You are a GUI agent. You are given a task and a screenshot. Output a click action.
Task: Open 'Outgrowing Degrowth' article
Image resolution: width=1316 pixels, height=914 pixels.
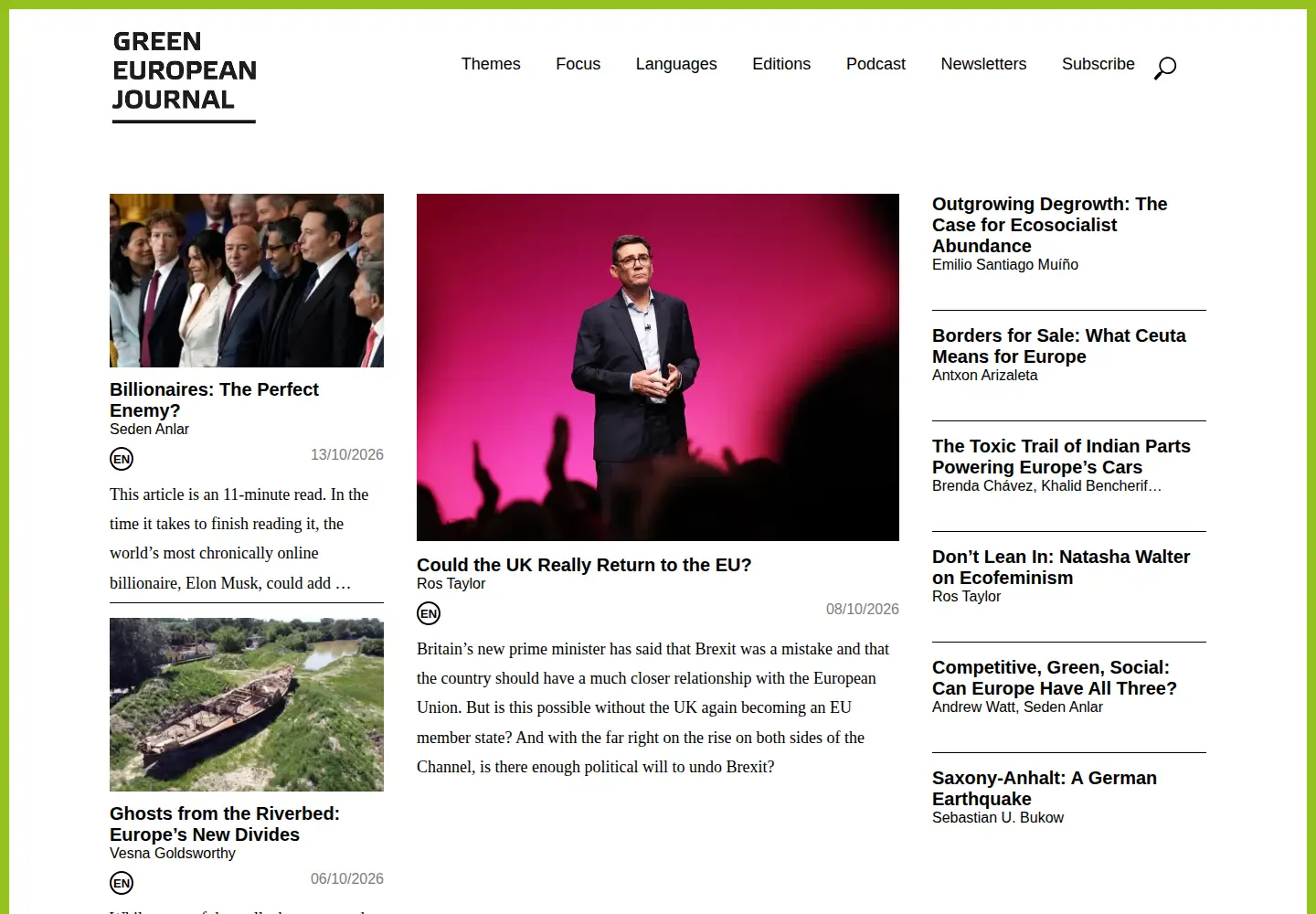click(1050, 225)
